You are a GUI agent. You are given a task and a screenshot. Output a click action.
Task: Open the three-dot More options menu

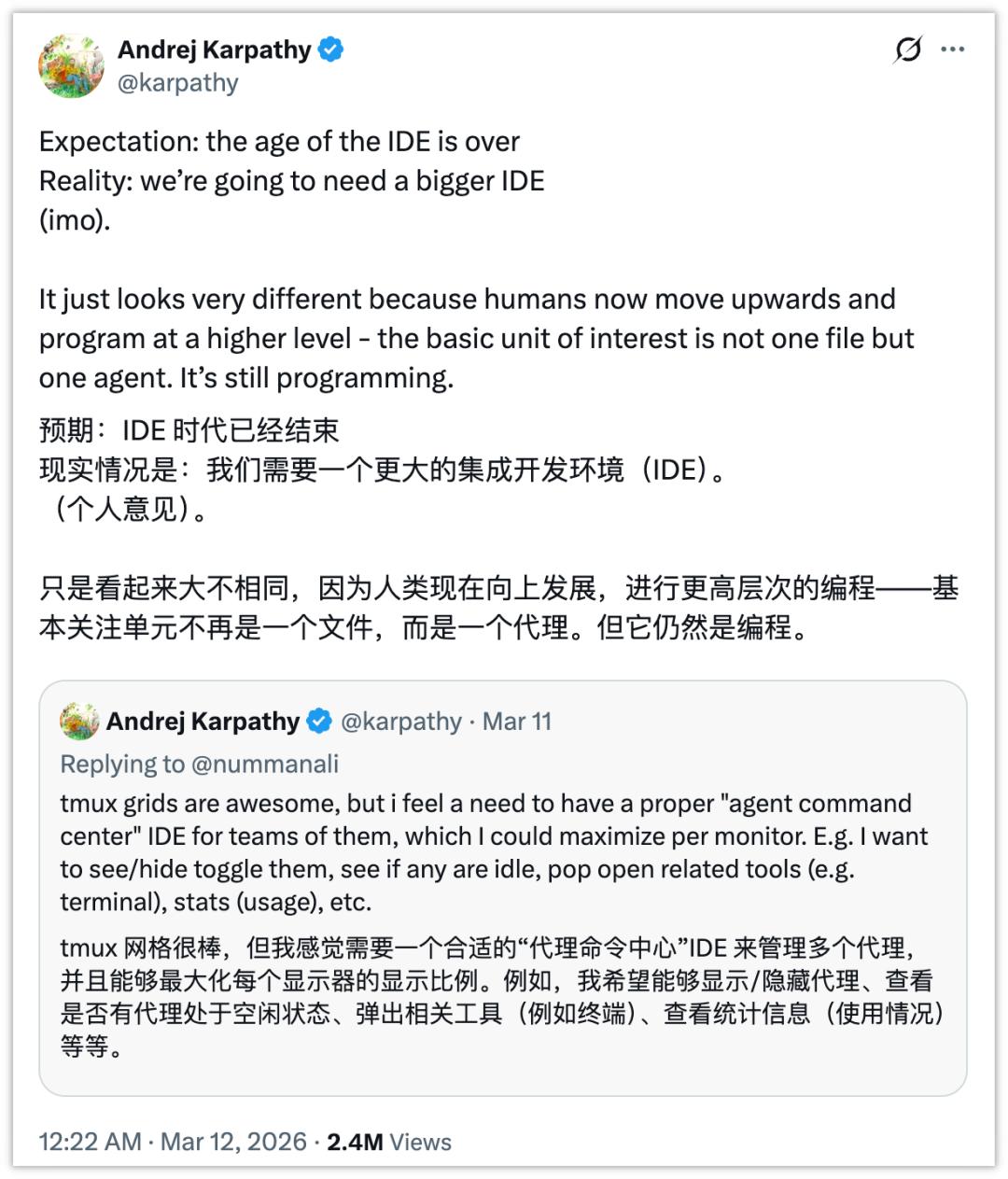pos(953,49)
